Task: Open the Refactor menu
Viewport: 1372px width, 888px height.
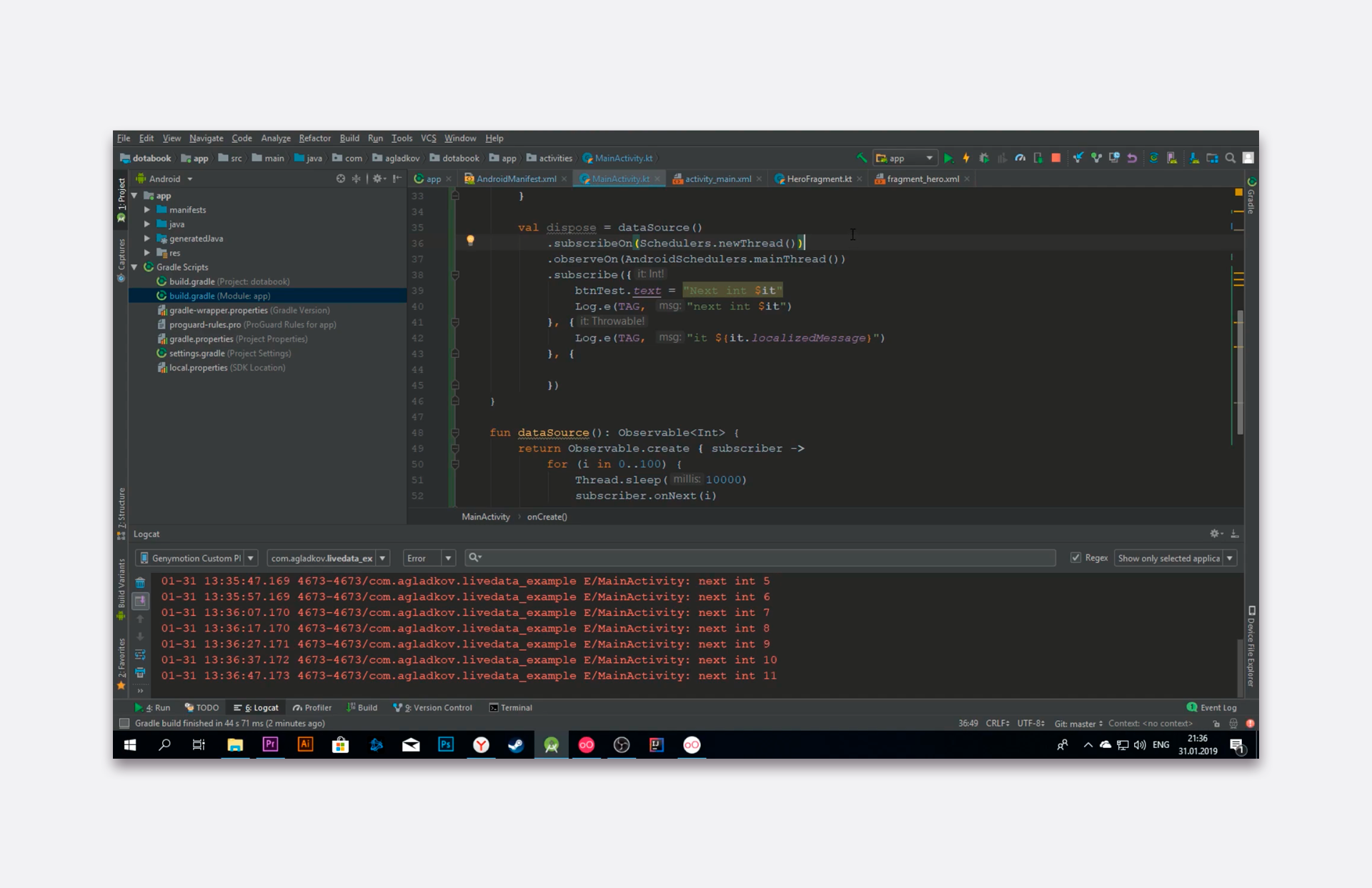Action: pyautogui.click(x=314, y=139)
